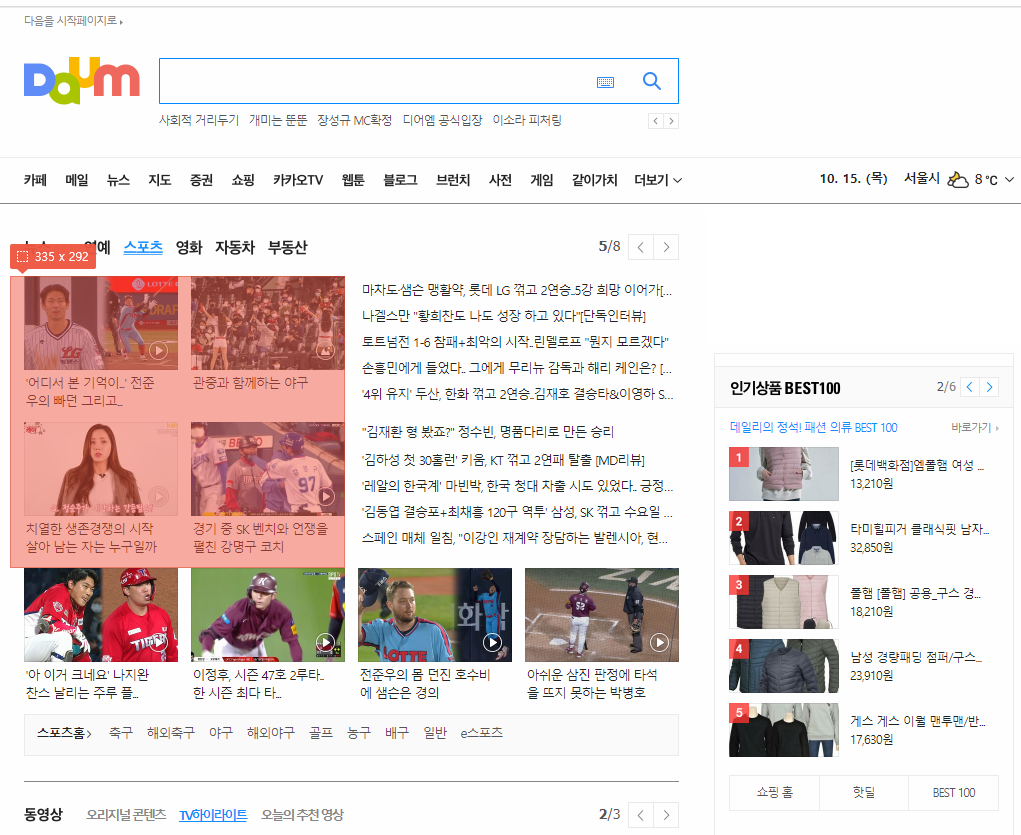Open 데일리의 정석 패션 의류 BEST 100 link
This screenshot has width=1021, height=835.
pyautogui.click(x=813, y=427)
